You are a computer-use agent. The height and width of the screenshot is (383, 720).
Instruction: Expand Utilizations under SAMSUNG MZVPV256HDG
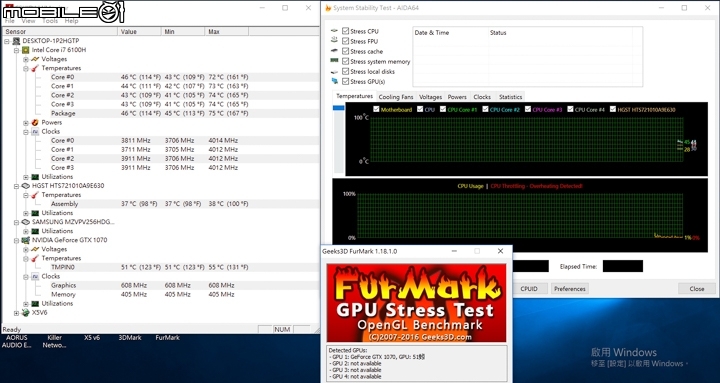26,231
